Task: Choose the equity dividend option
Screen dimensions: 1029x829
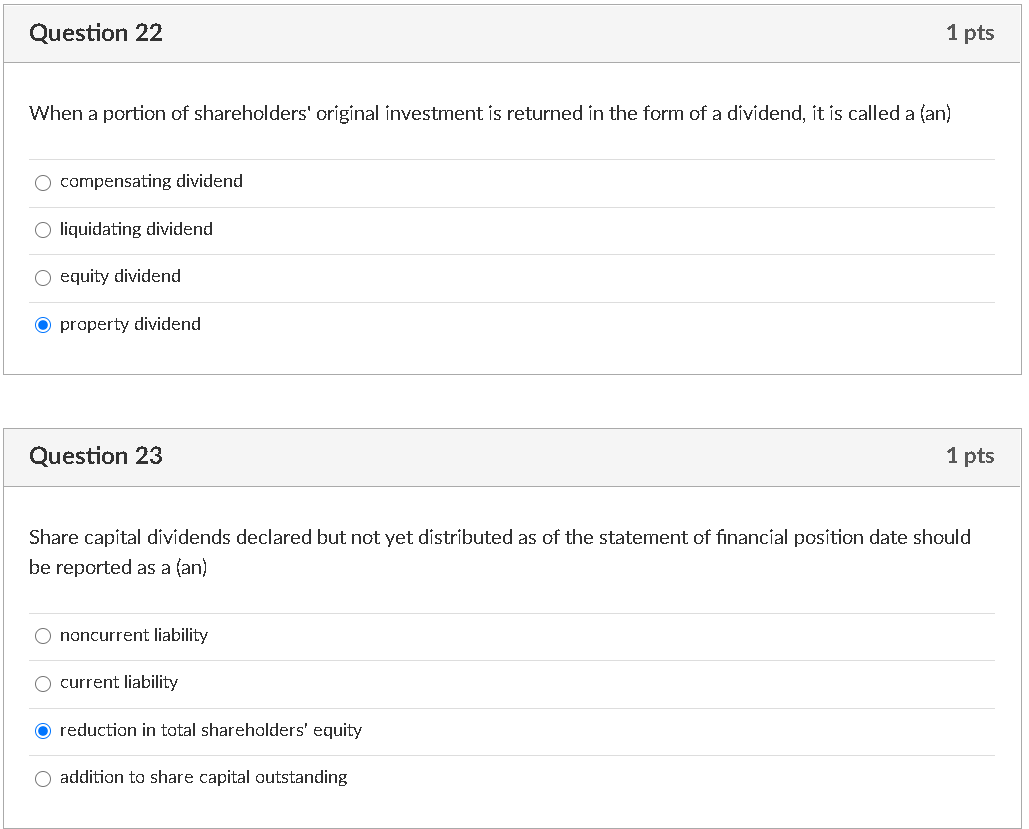Action: click(x=43, y=277)
